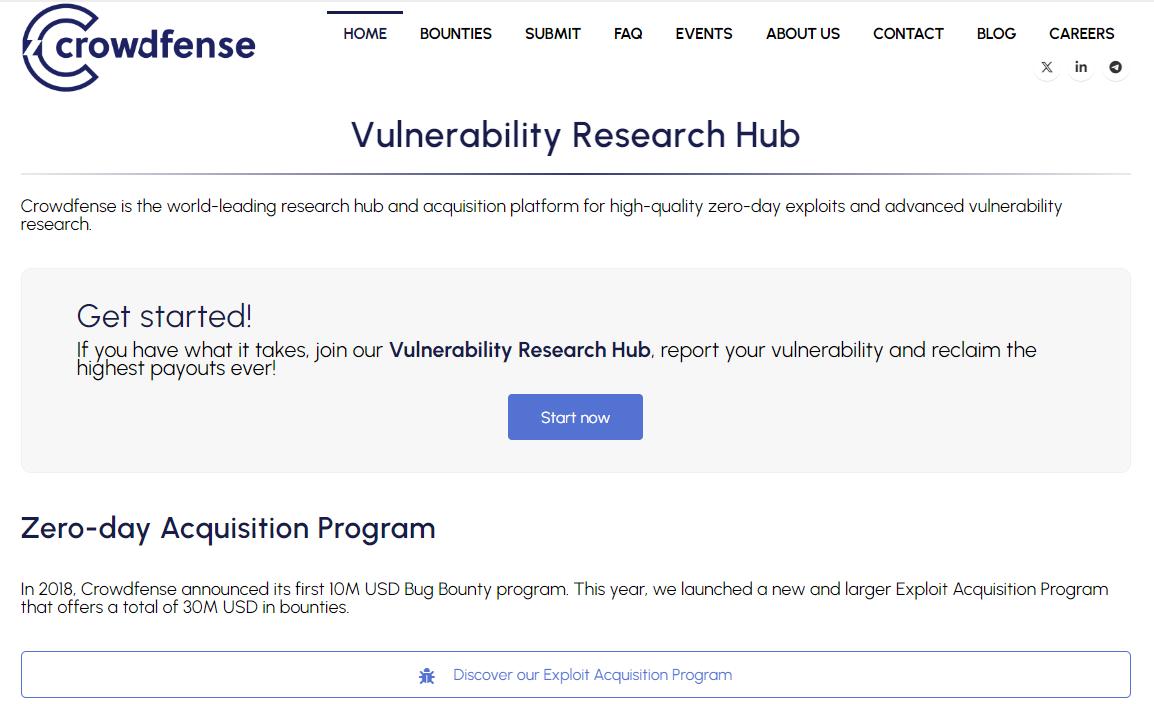1154x704 pixels.
Task: Open the X (Twitter) social profile
Action: point(1047,67)
